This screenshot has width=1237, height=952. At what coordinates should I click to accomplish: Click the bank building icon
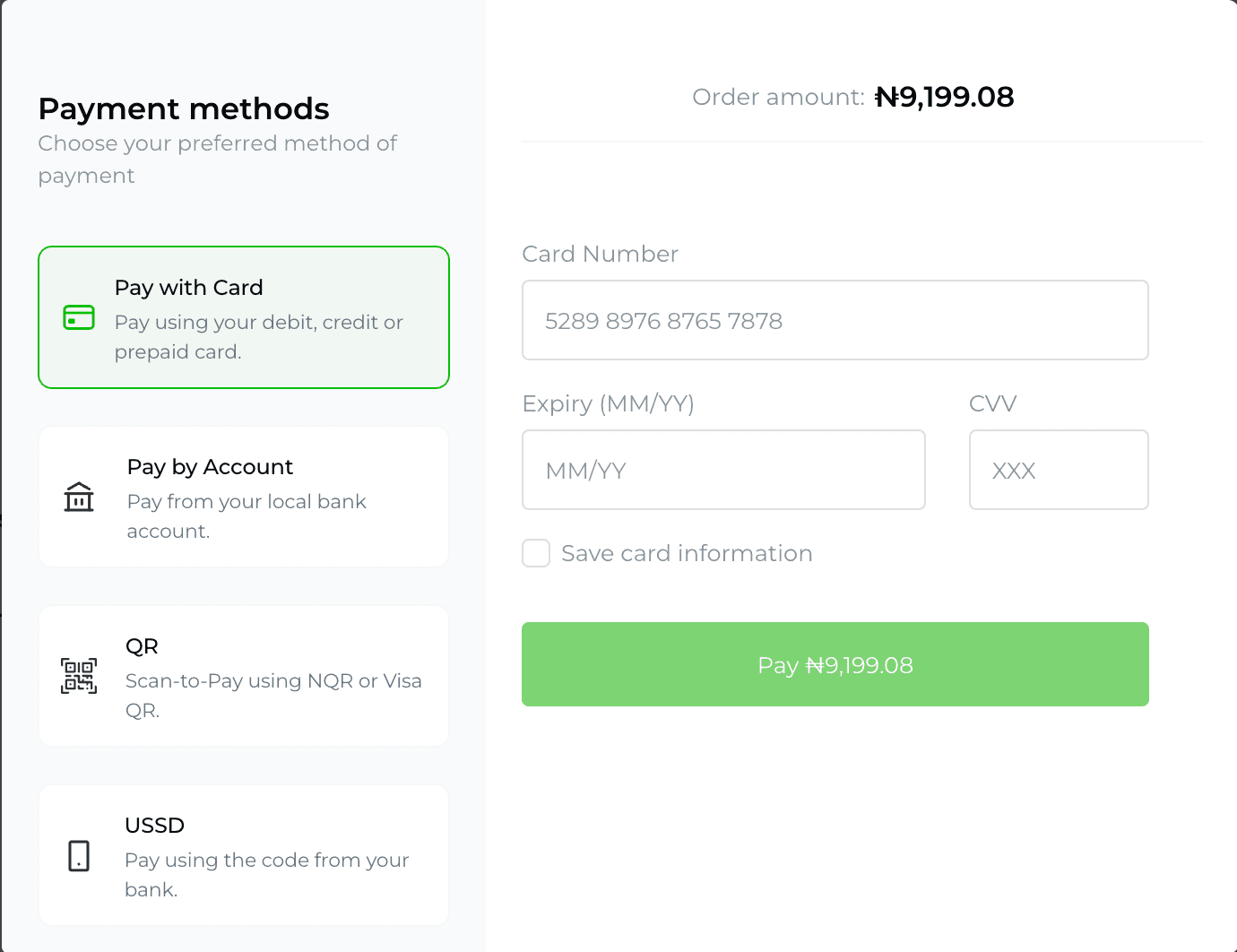coord(79,497)
